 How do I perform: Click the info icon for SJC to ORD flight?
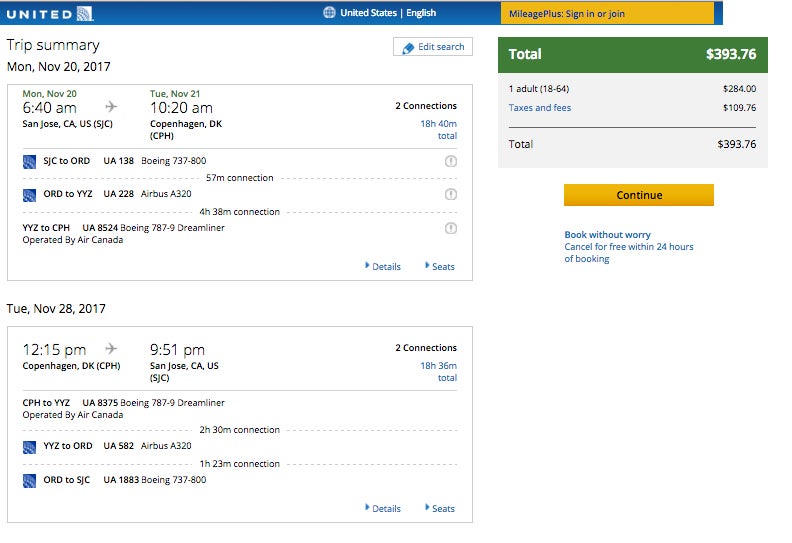coord(451,161)
